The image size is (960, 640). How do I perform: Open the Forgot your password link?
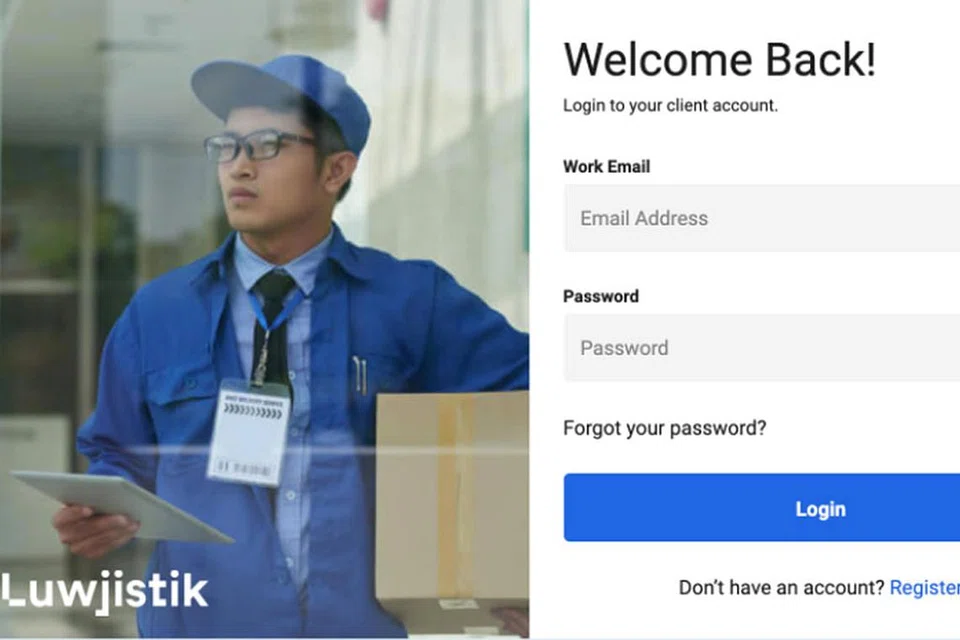click(x=664, y=428)
